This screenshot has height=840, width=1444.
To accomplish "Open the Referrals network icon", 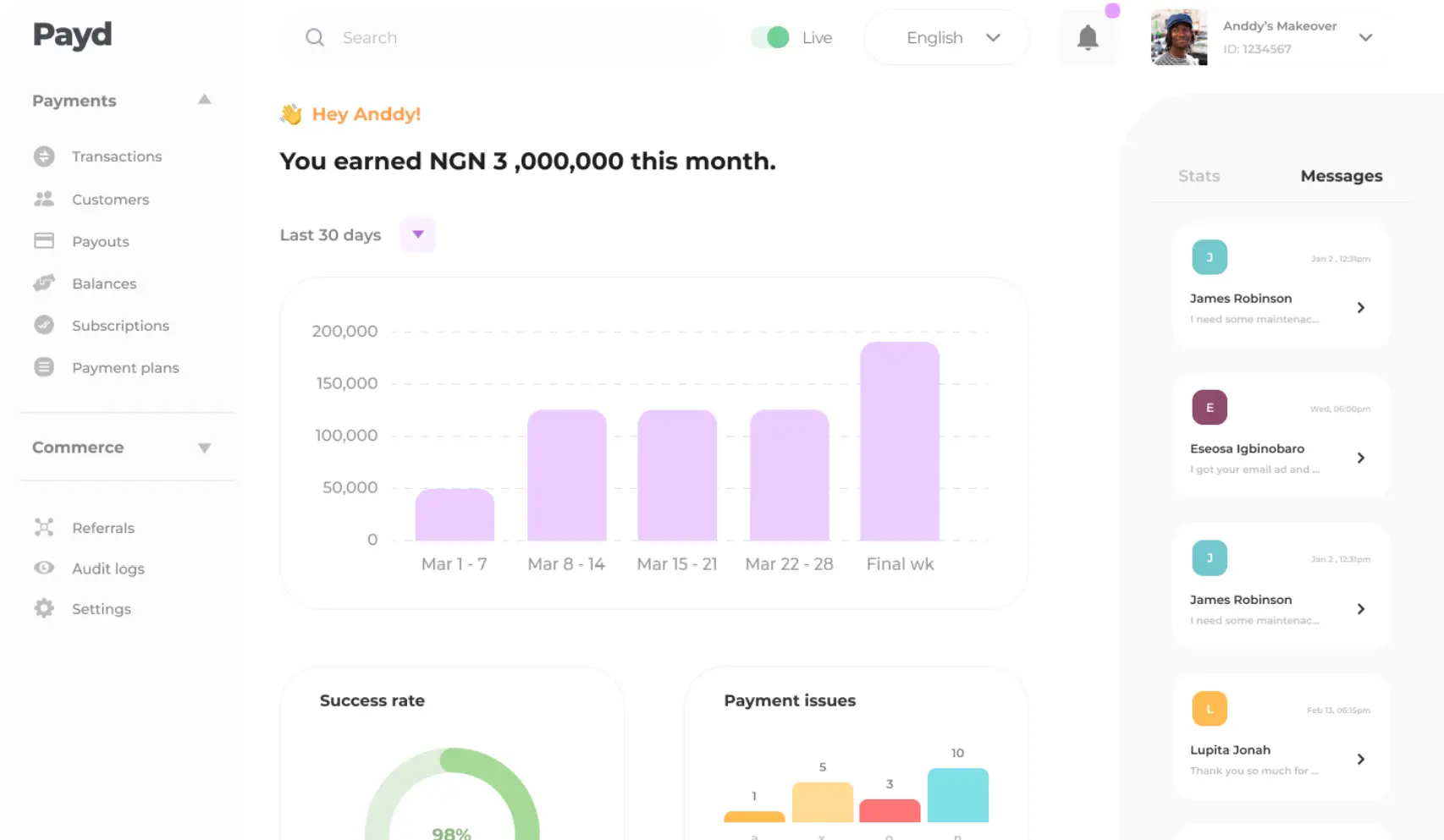I will pyautogui.click(x=44, y=528).
